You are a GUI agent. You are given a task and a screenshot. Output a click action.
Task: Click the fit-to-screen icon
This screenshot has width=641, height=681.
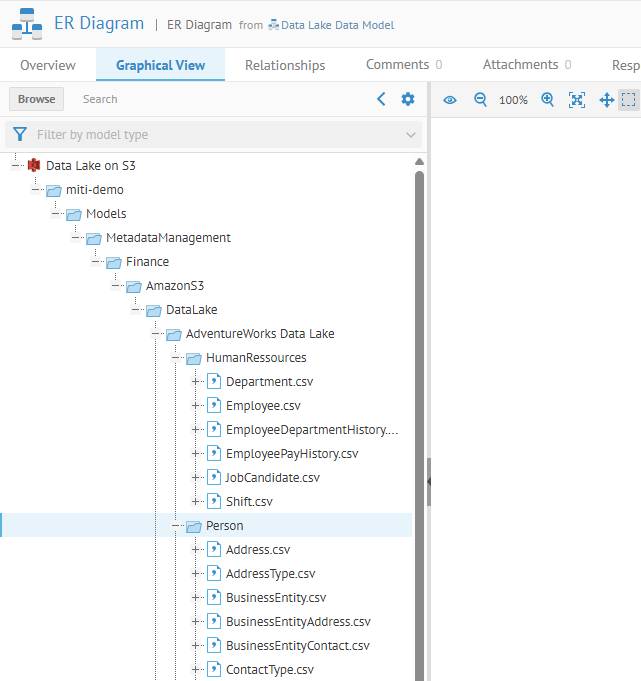pyautogui.click(x=576, y=100)
